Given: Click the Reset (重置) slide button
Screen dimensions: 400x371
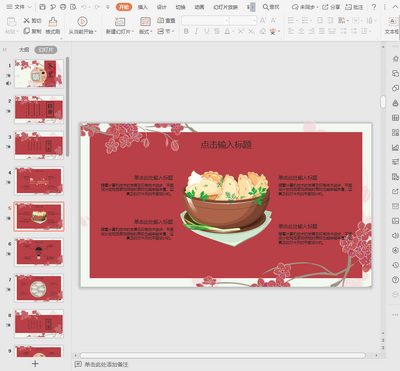Looking at the screenshot, I should 166,21.
